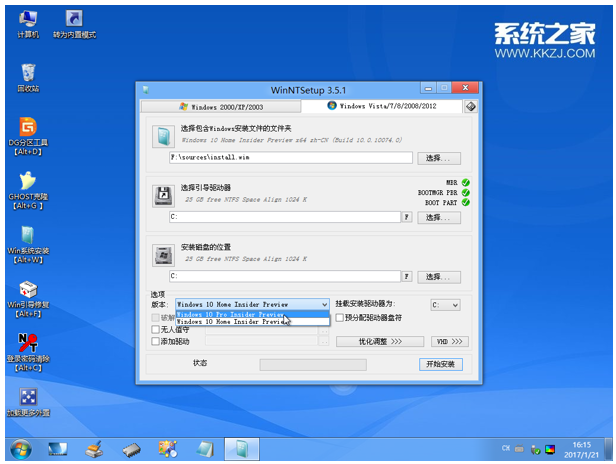Open VHD >>> options
The width and height of the screenshot is (616, 464).
(x=450, y=341)
